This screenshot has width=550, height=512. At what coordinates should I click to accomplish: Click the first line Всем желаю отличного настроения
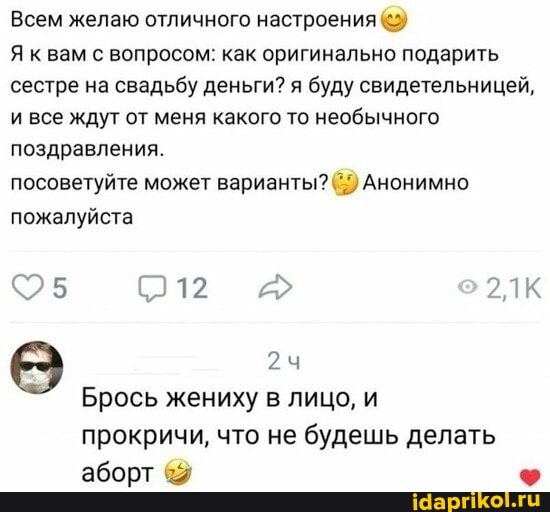click(x=194, y=21)
